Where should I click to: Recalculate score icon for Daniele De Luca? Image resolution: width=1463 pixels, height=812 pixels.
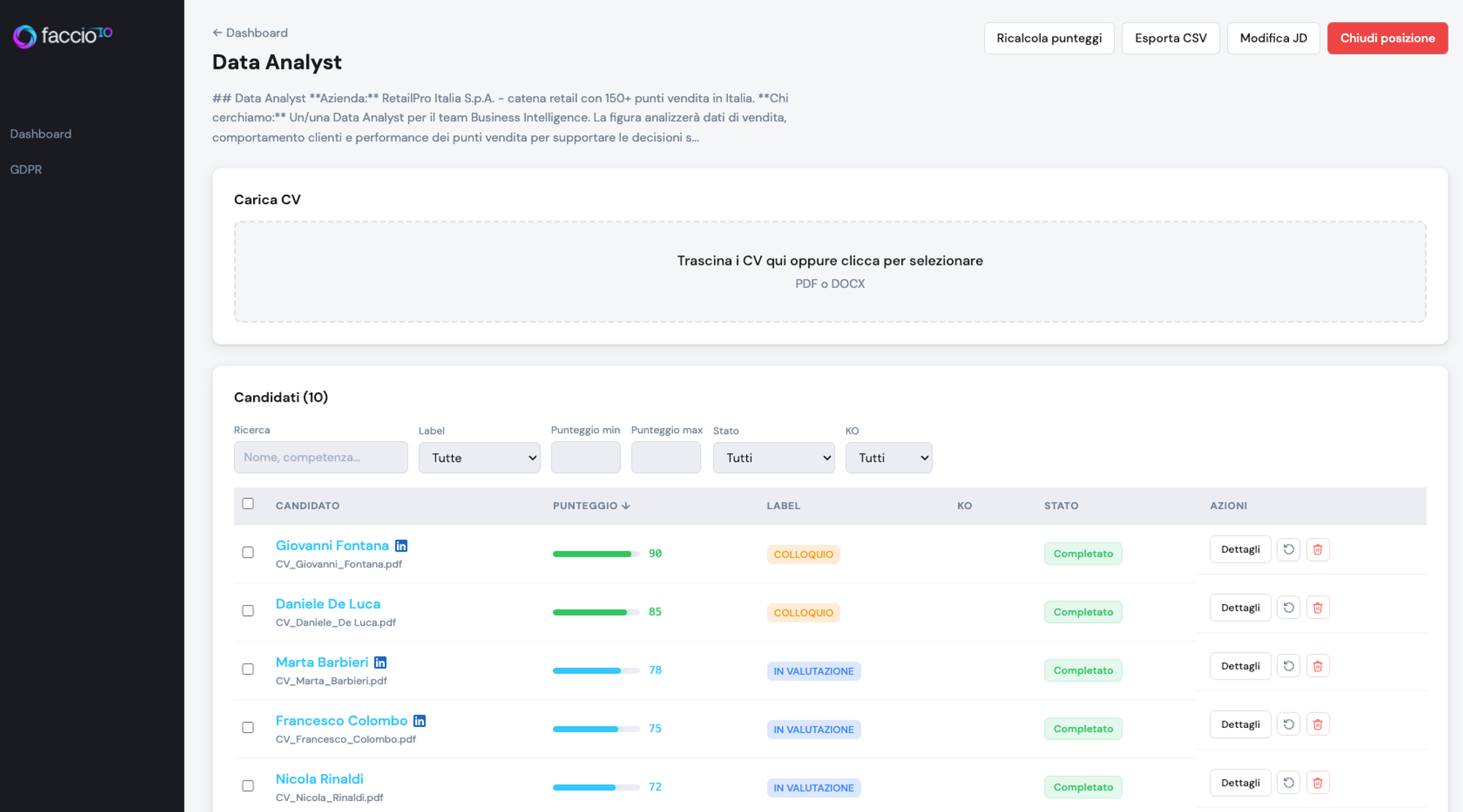tap(1288, 608)
